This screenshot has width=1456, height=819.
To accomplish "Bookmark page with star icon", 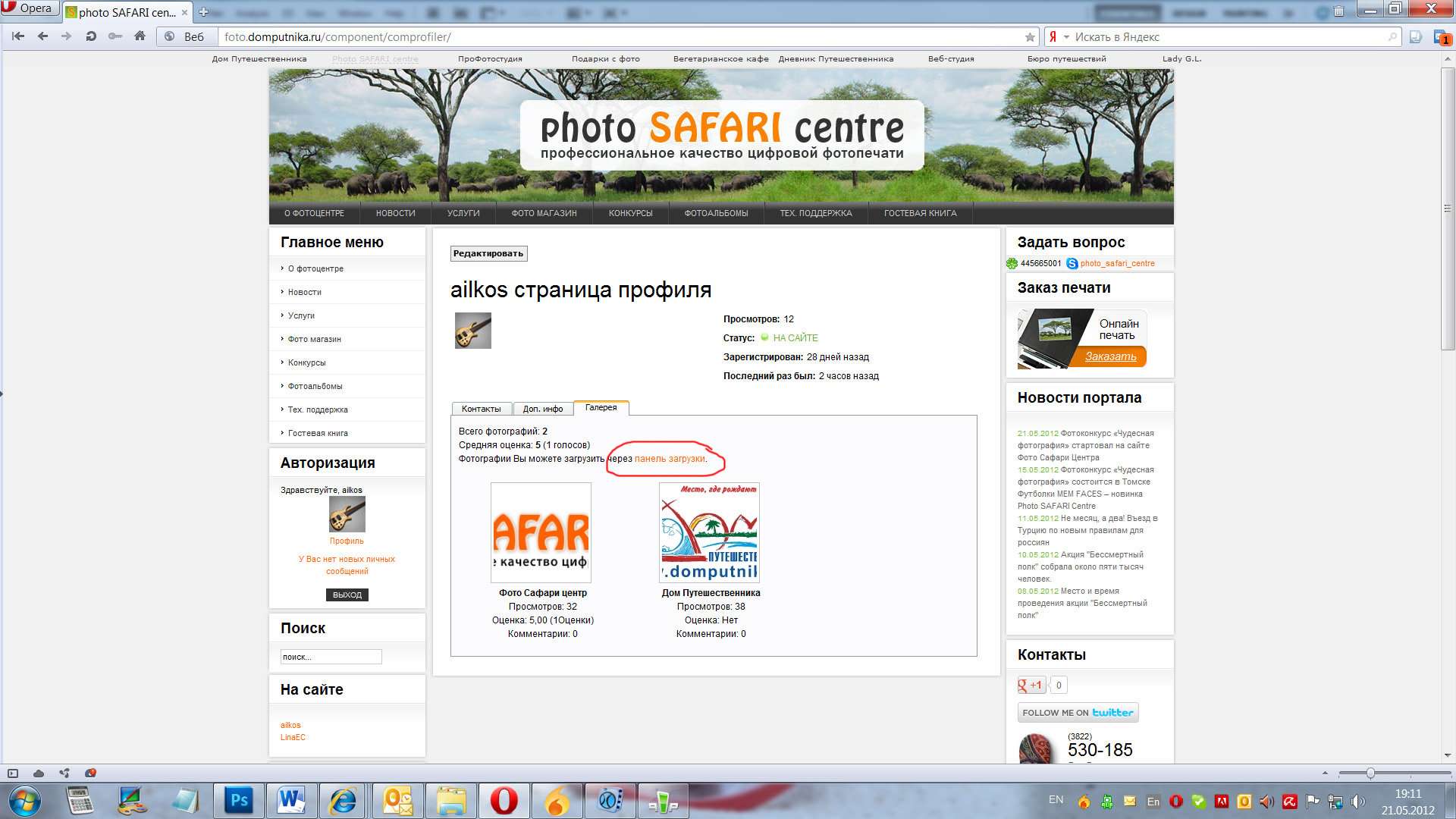I will point(1030,36).
